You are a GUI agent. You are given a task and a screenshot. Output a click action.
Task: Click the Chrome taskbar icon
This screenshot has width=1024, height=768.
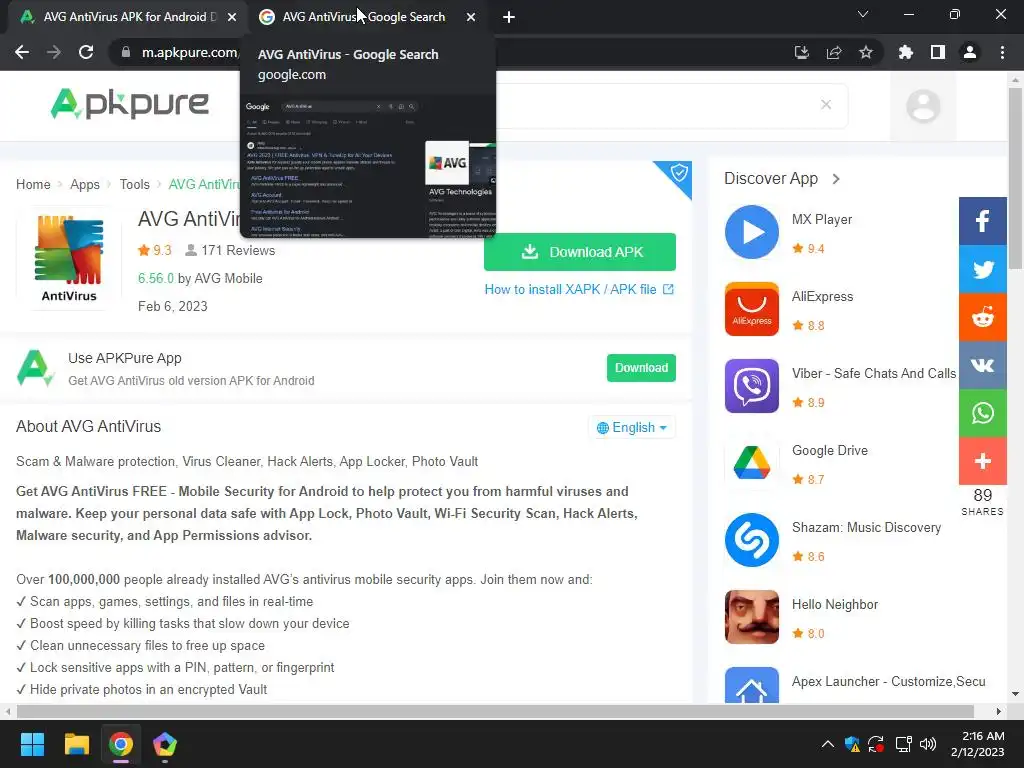[121, 744]
